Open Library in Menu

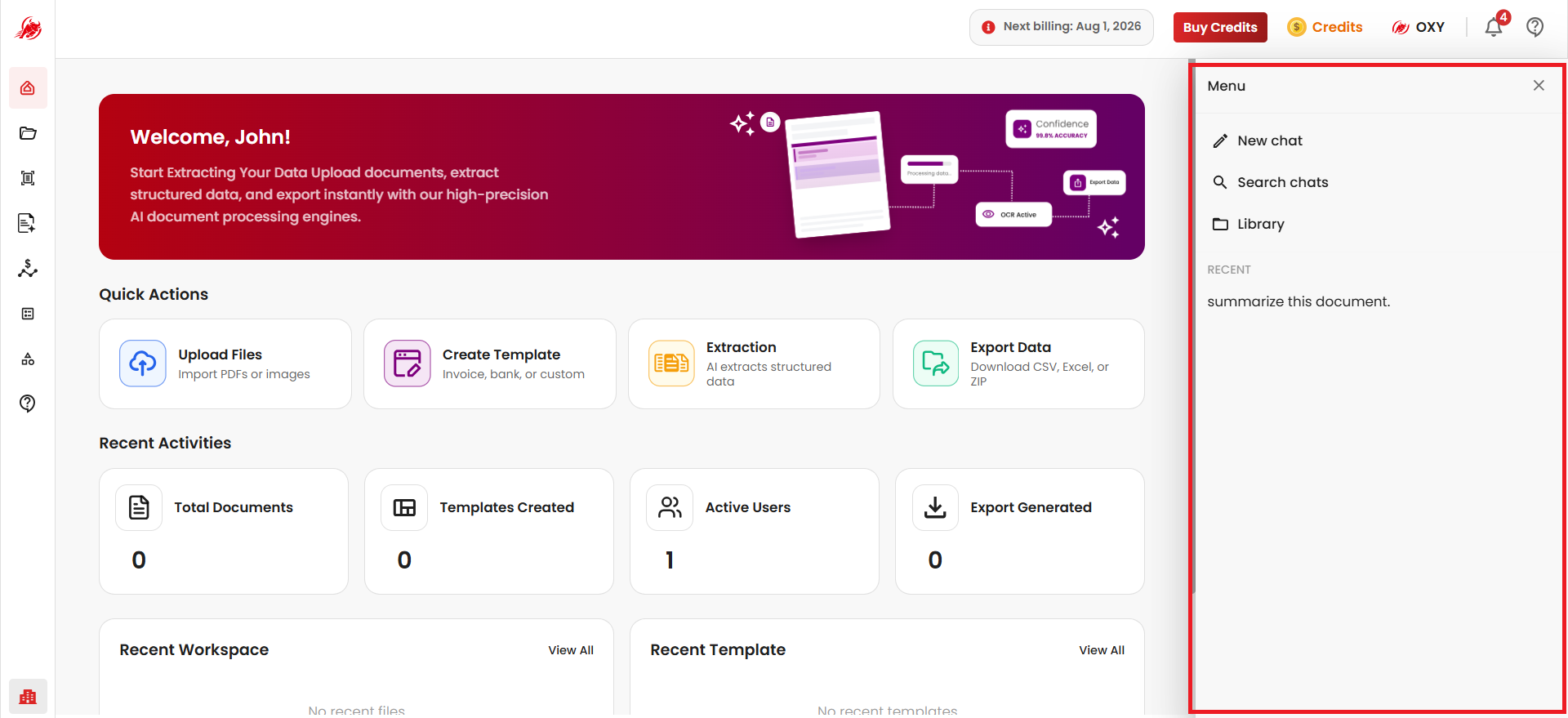(1261, 224)
